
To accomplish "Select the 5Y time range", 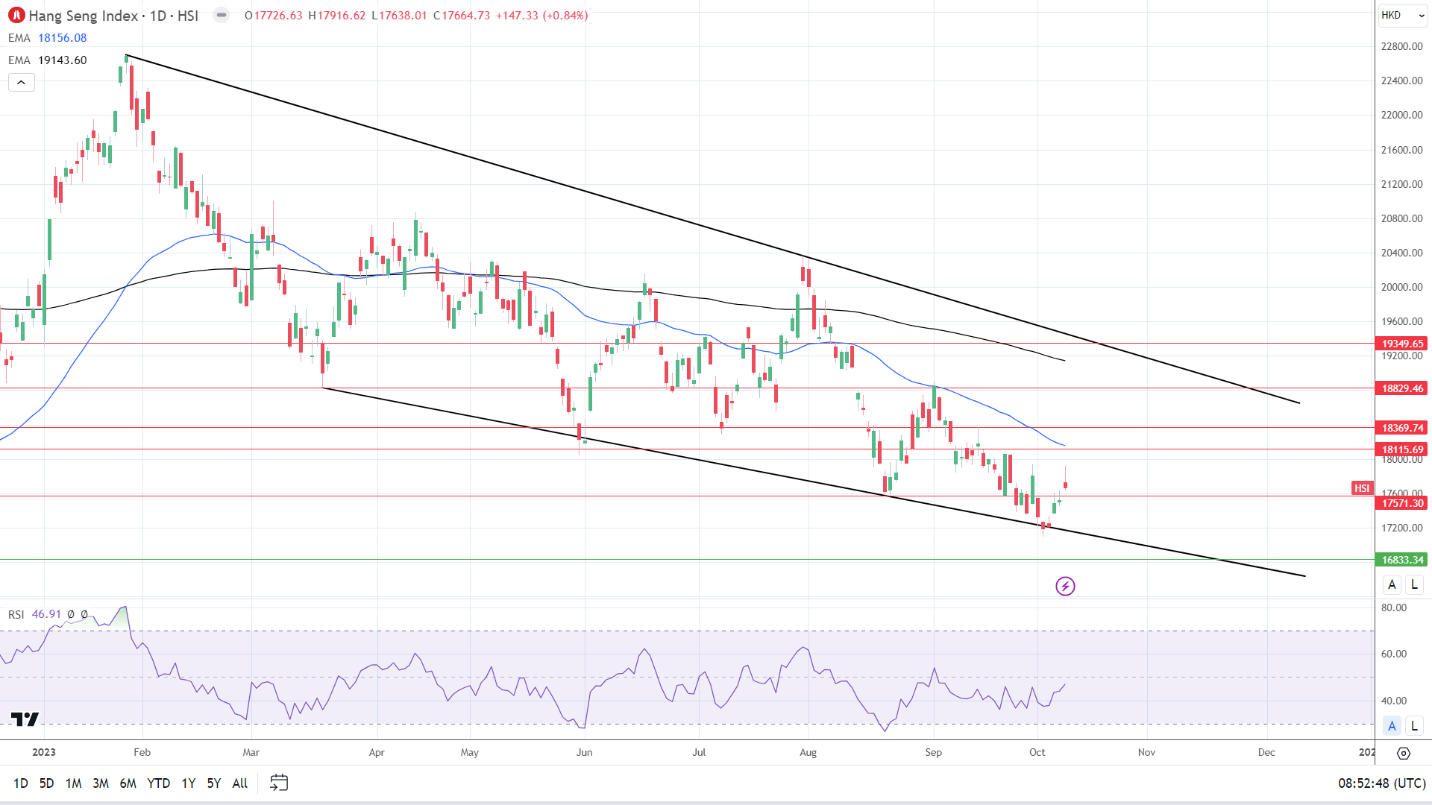I will [214, 783].
